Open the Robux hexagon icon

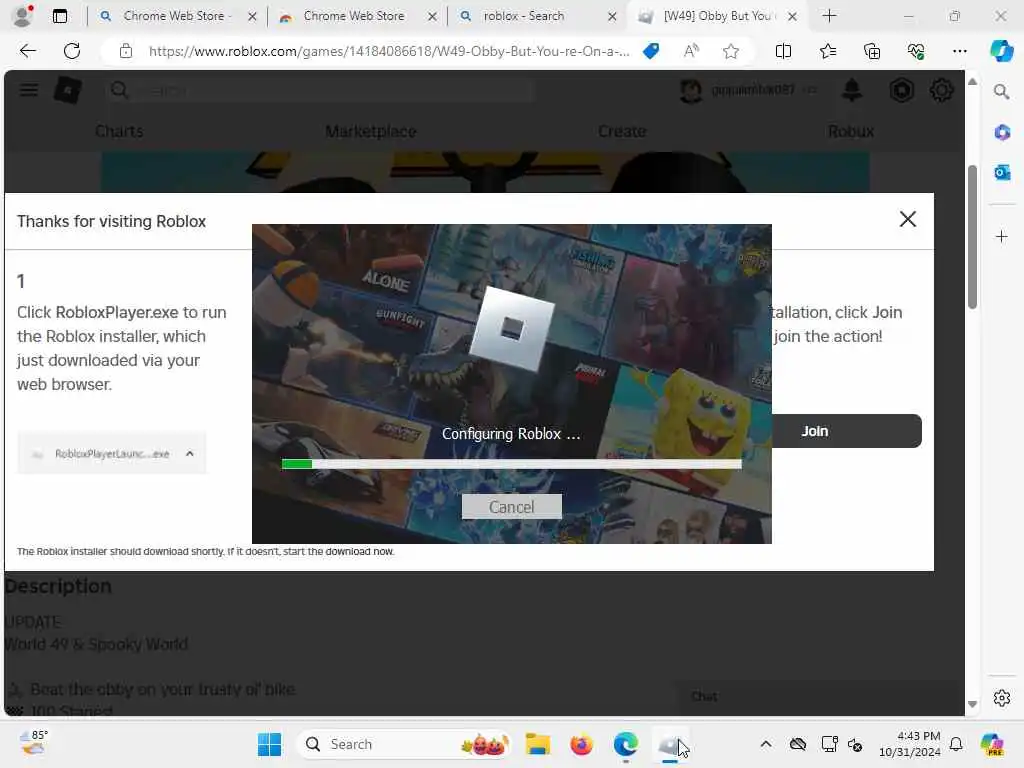tap(901, 90)
